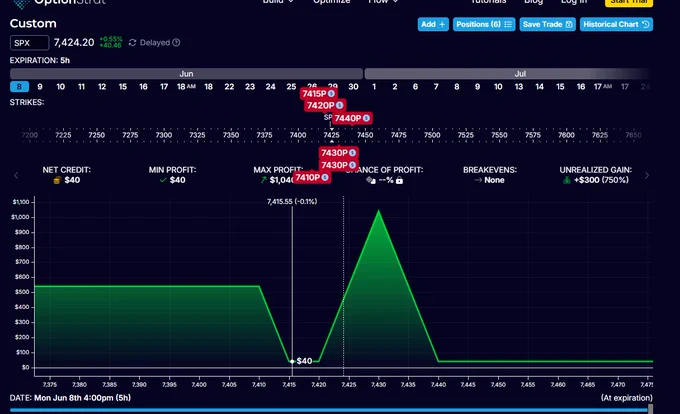The height and width of the screenshot is (414, 680).
Task: Open the Historical Chart view
Action: [616, 24]
